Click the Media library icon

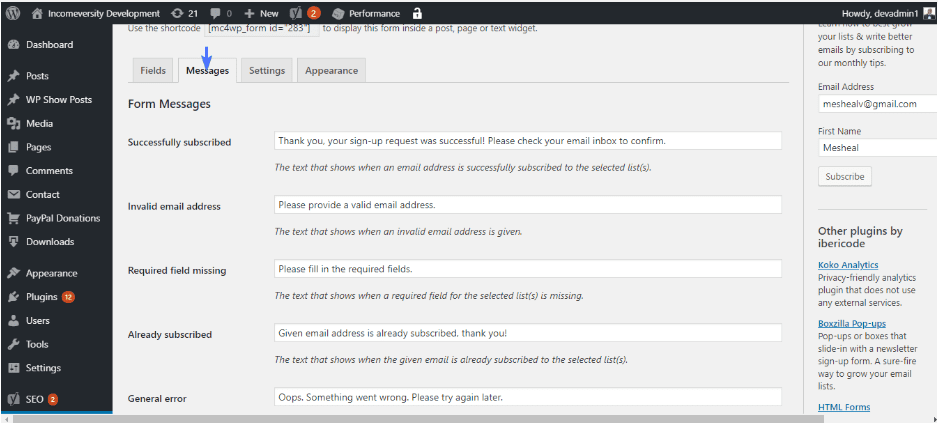click(x=14, y=123)
